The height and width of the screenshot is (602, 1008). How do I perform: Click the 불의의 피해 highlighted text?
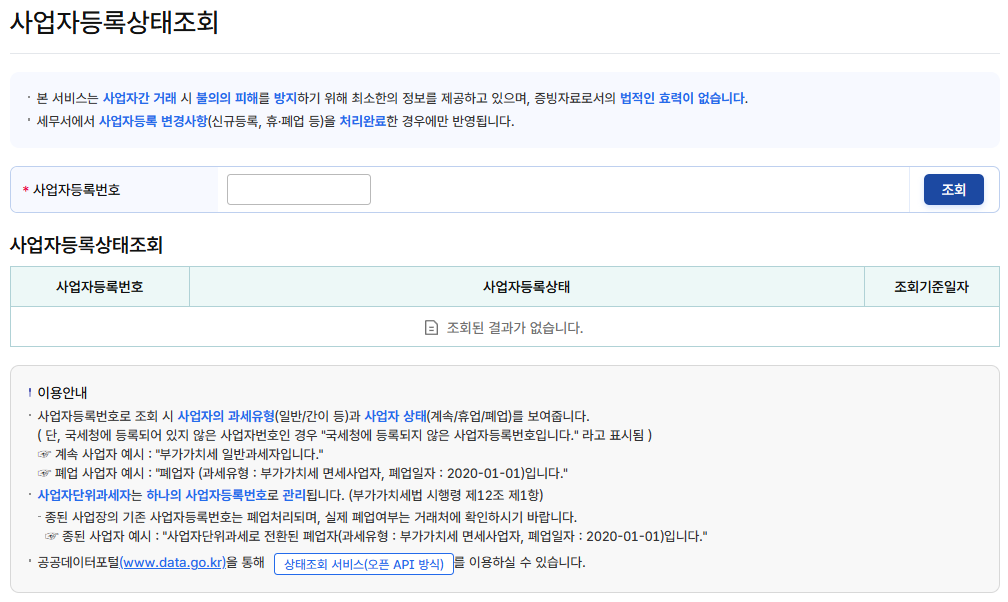click(x=227, y=98)
